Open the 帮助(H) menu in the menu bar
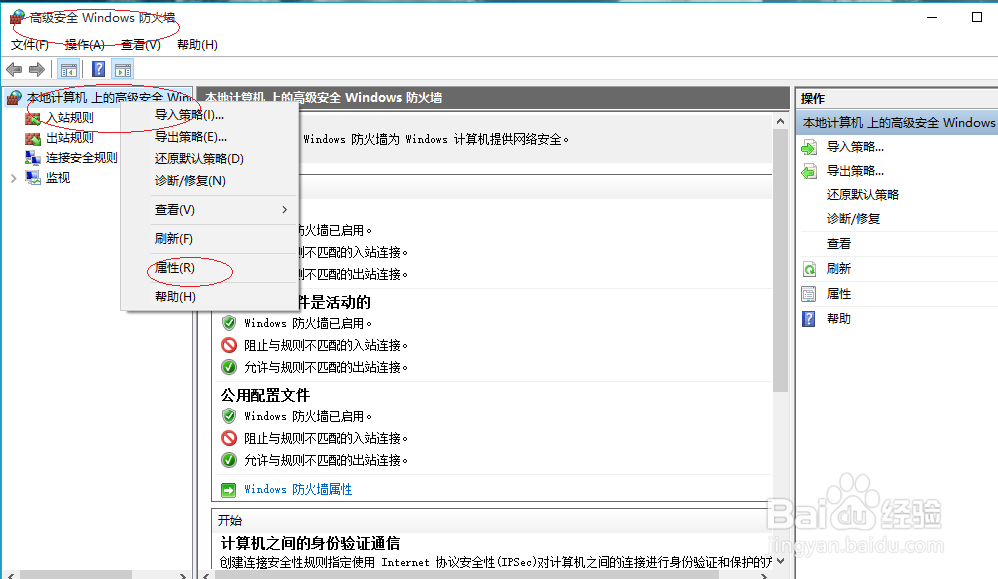998x579 pixels. click(x=197, y=45)
